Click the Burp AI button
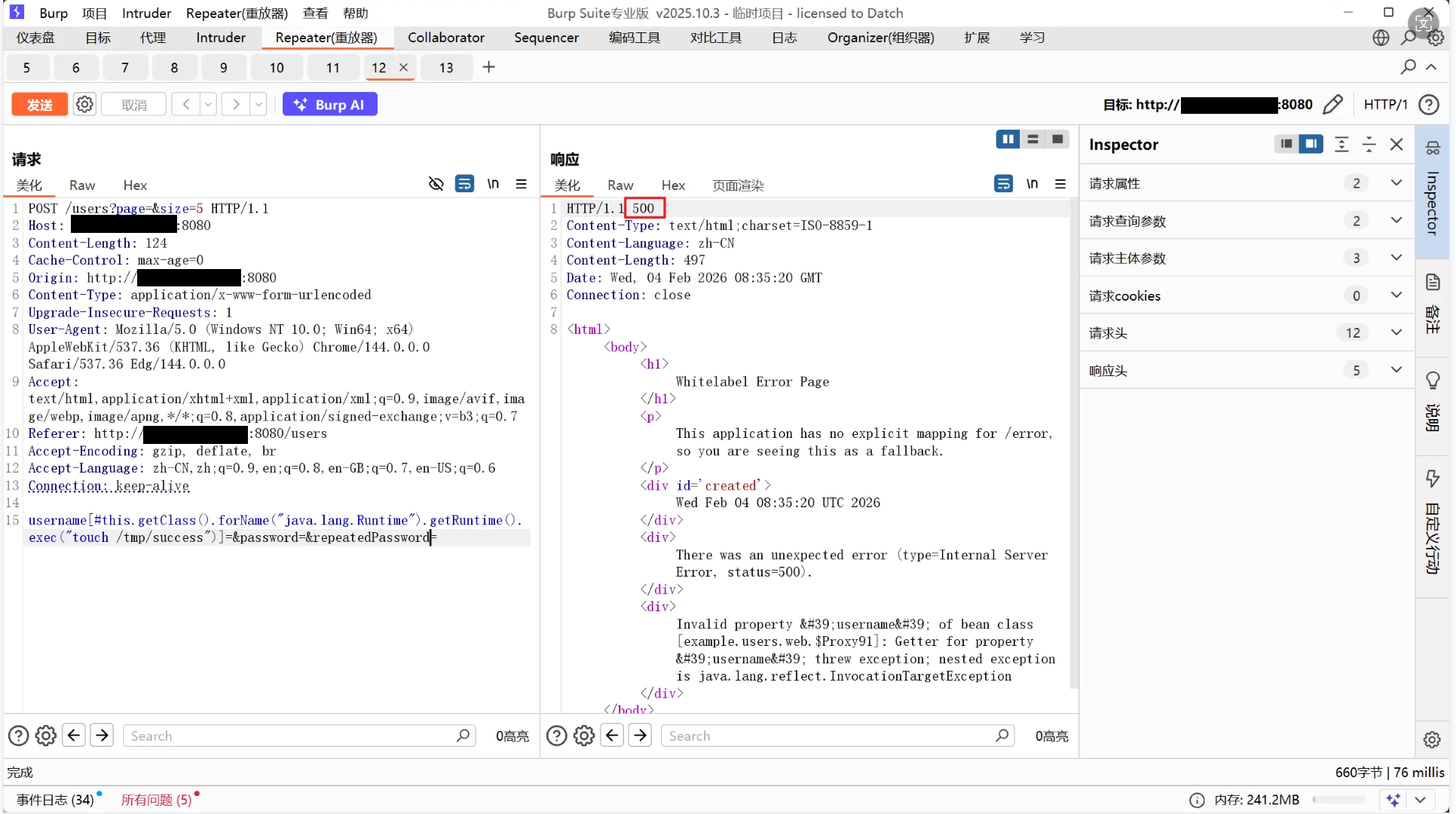 pos(330,105)
